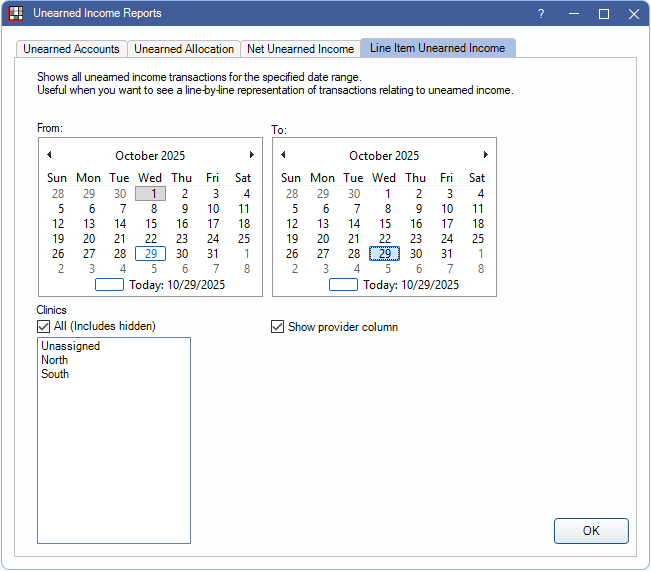Go to previous month in From calendar
651x571 pixels.
[49, 155]
